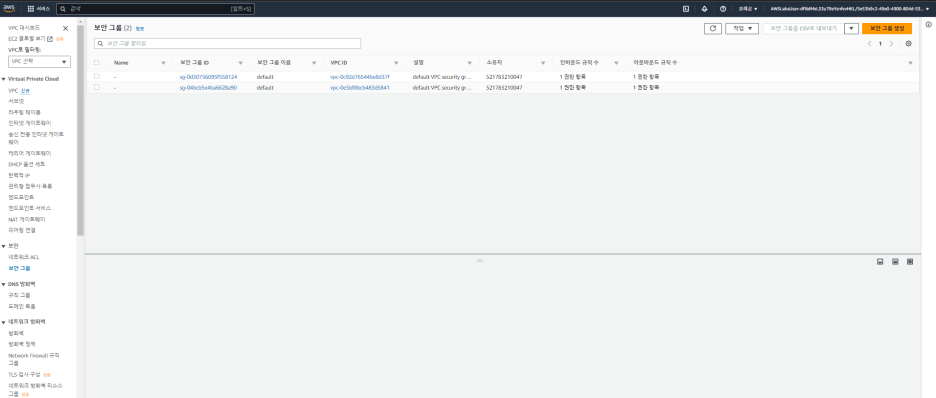Sort by 보안 그룹 이름 column
The width and height of the screenshot is (936, 398).
[314, 63]
